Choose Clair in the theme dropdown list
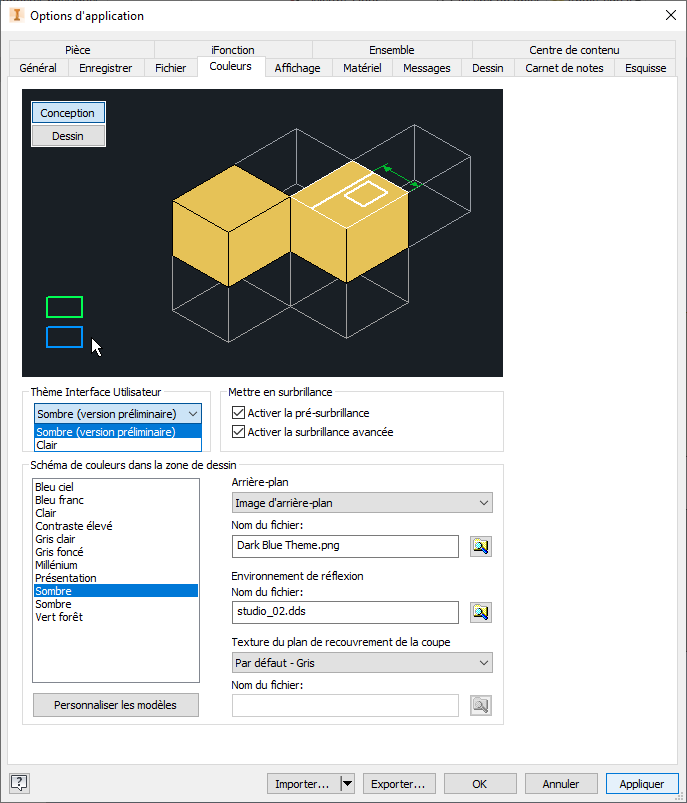Screen dimensions: 687x803 [118, 445]
